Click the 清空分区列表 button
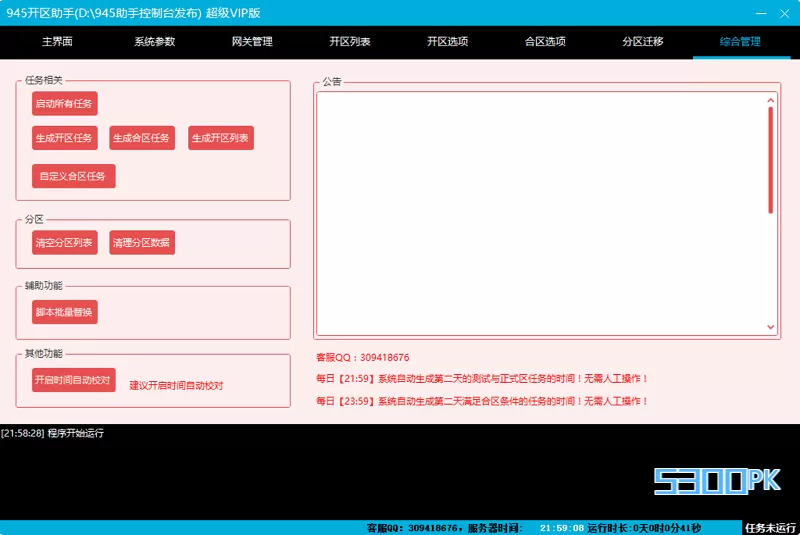 point(64,242)
